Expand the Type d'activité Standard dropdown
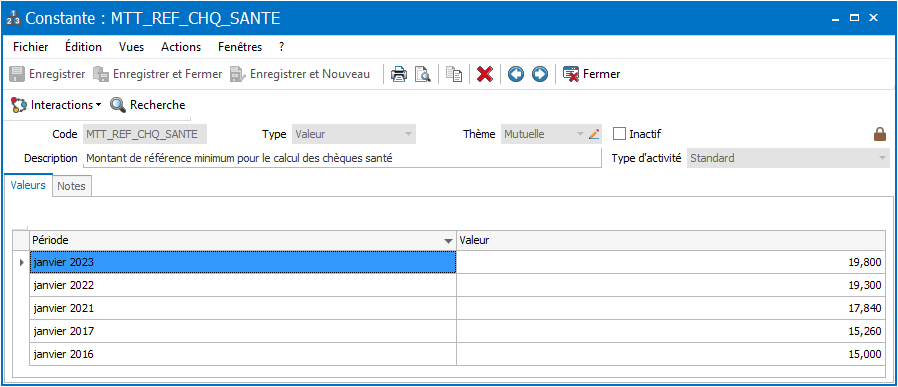898x387 pixels. pos(882,158)
